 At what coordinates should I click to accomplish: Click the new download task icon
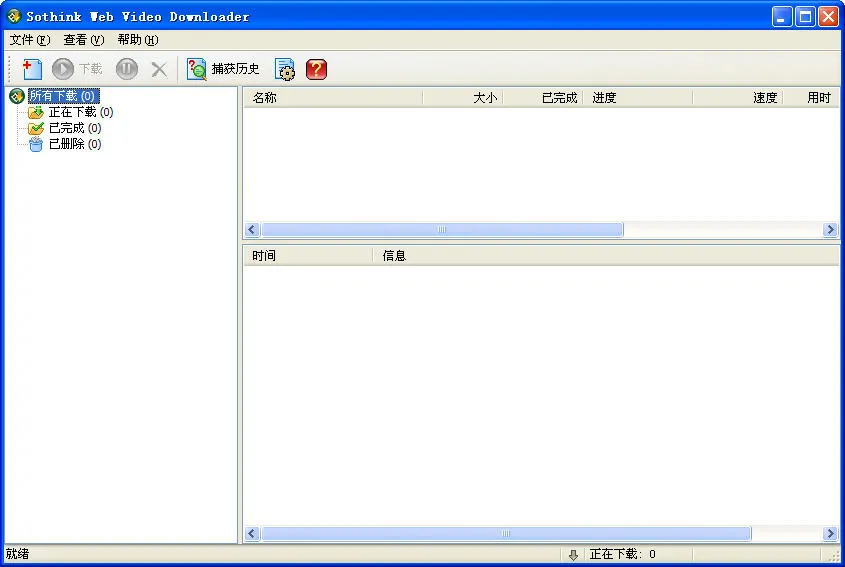(x=32, y=69)
